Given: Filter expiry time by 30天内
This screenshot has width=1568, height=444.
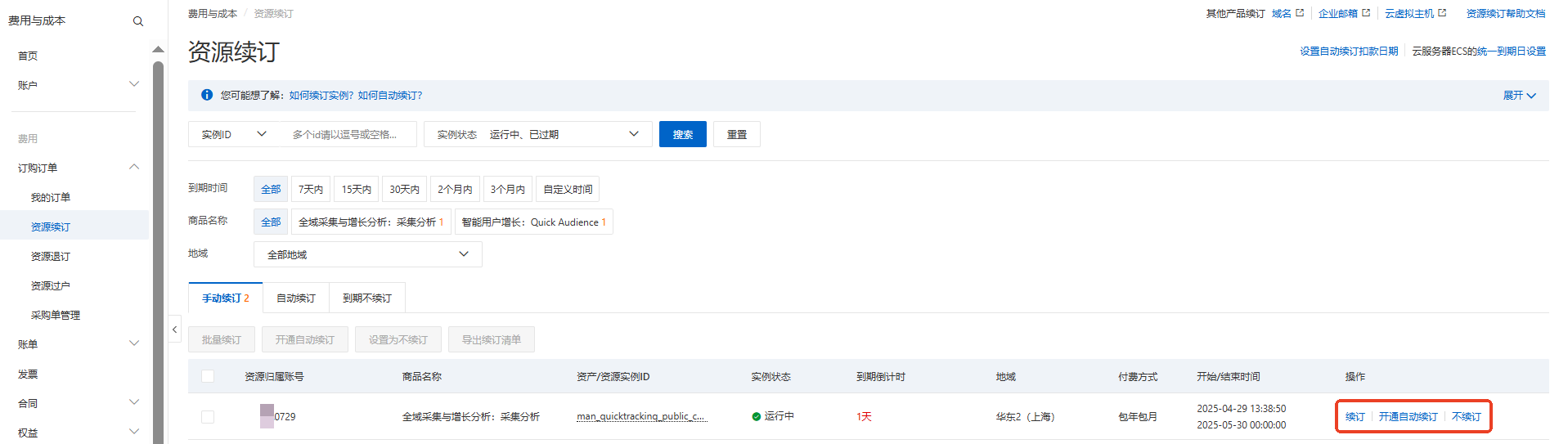Looking at the screenshot, I should 404,189.
